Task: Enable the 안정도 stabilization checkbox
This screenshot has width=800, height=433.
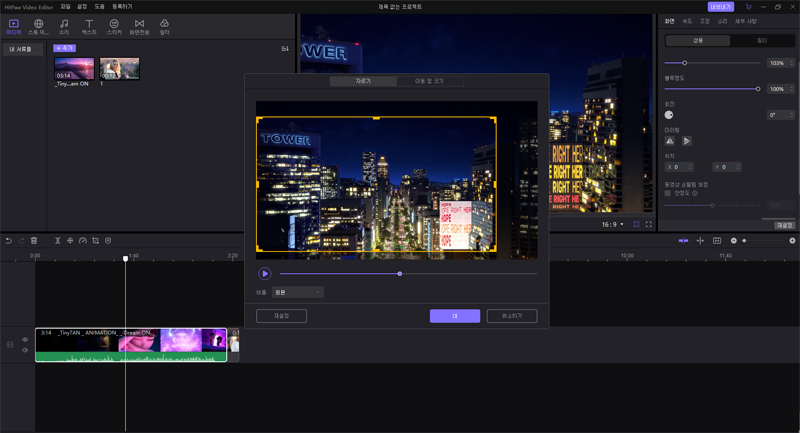Action: [667, 193]
